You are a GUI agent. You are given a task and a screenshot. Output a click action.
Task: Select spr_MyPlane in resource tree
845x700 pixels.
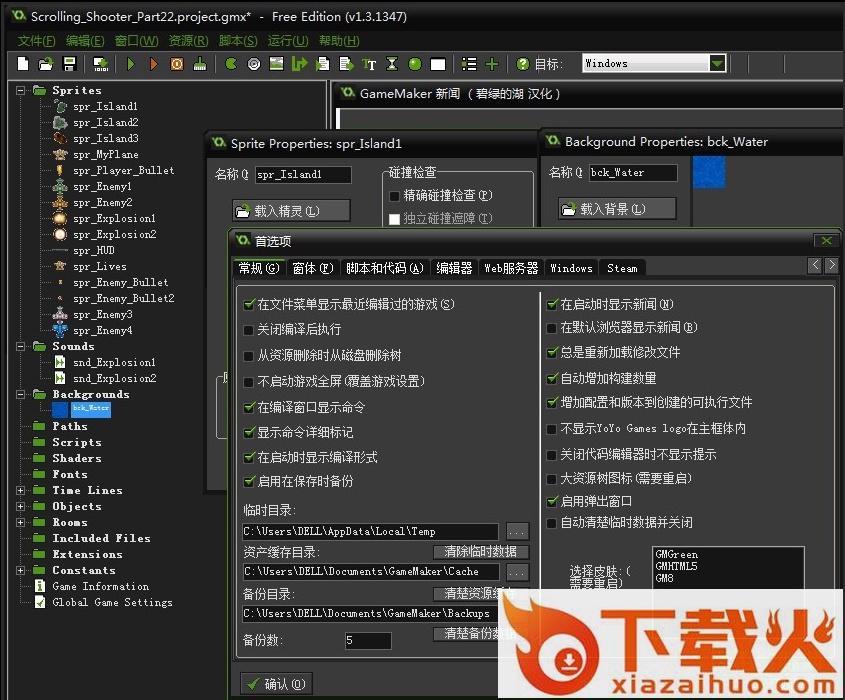click(106, 155)
